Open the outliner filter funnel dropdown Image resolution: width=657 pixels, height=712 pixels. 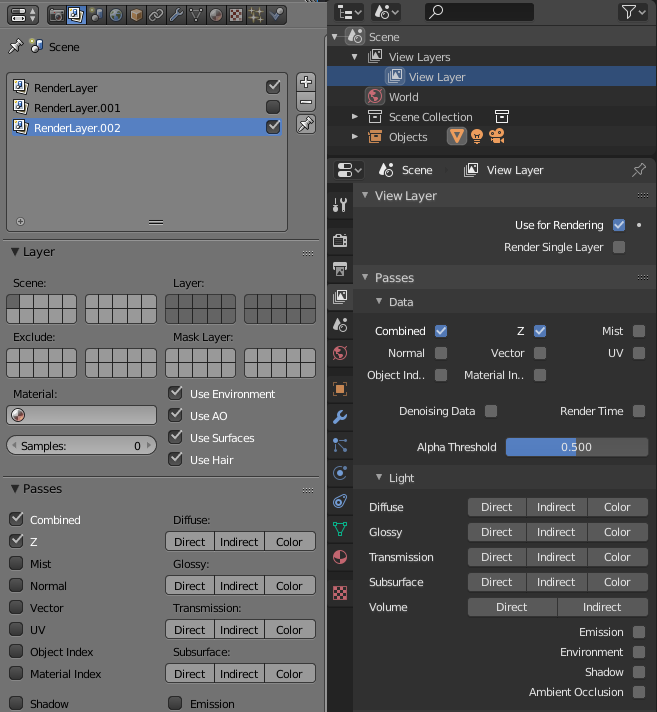(x=633, y=12)
